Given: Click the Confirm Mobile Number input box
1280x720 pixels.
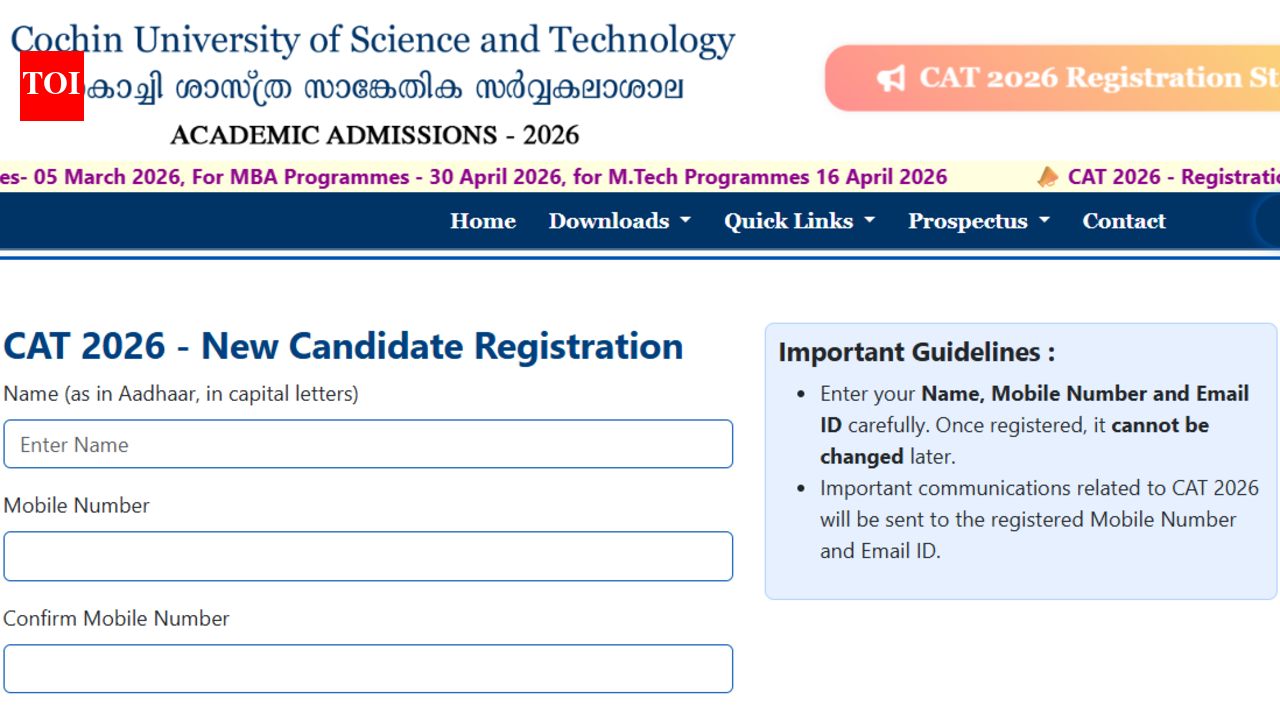Looking at the screenshot, I should (368, 669).
